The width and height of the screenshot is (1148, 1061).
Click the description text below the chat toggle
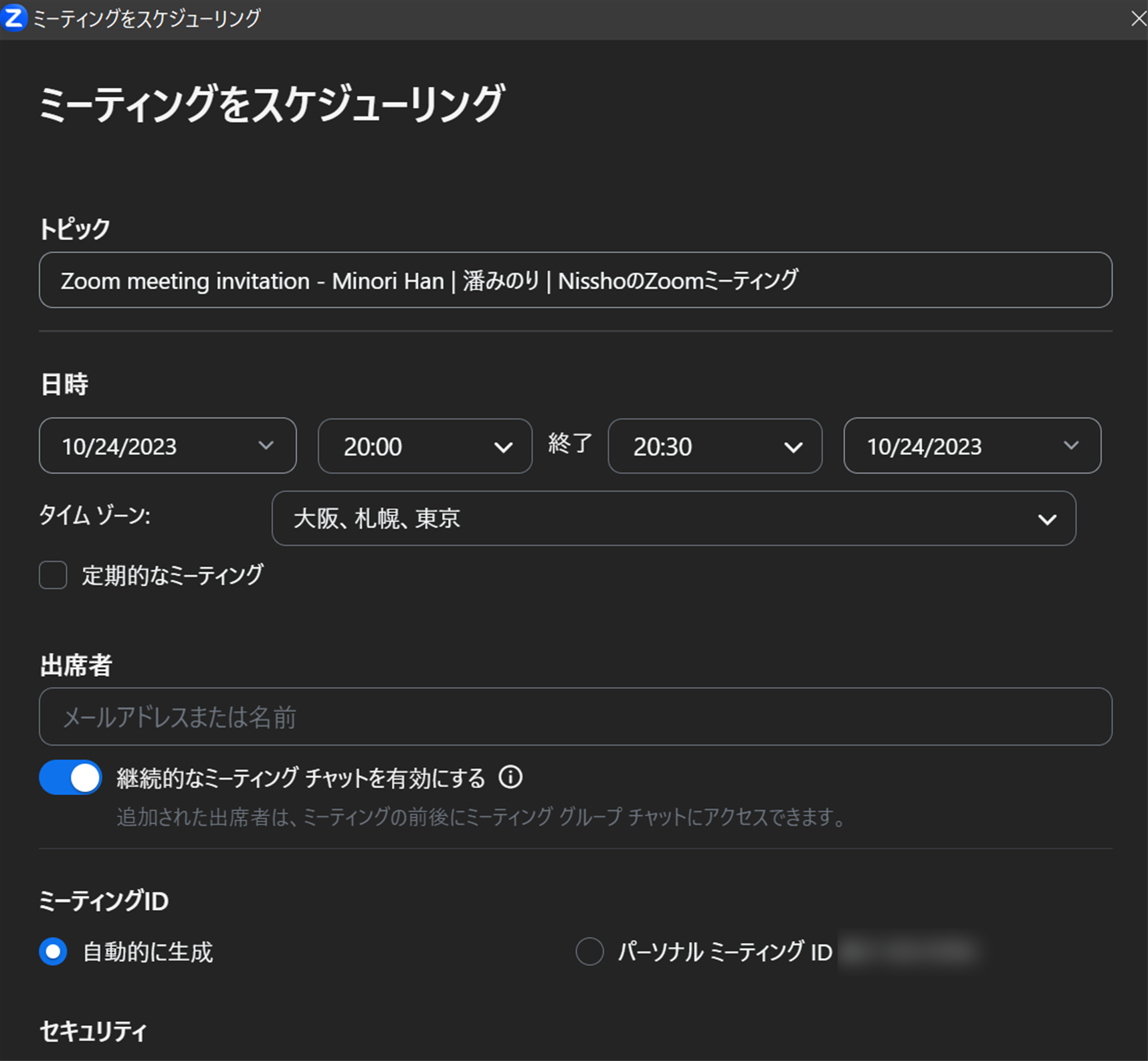tap(482, 817)
